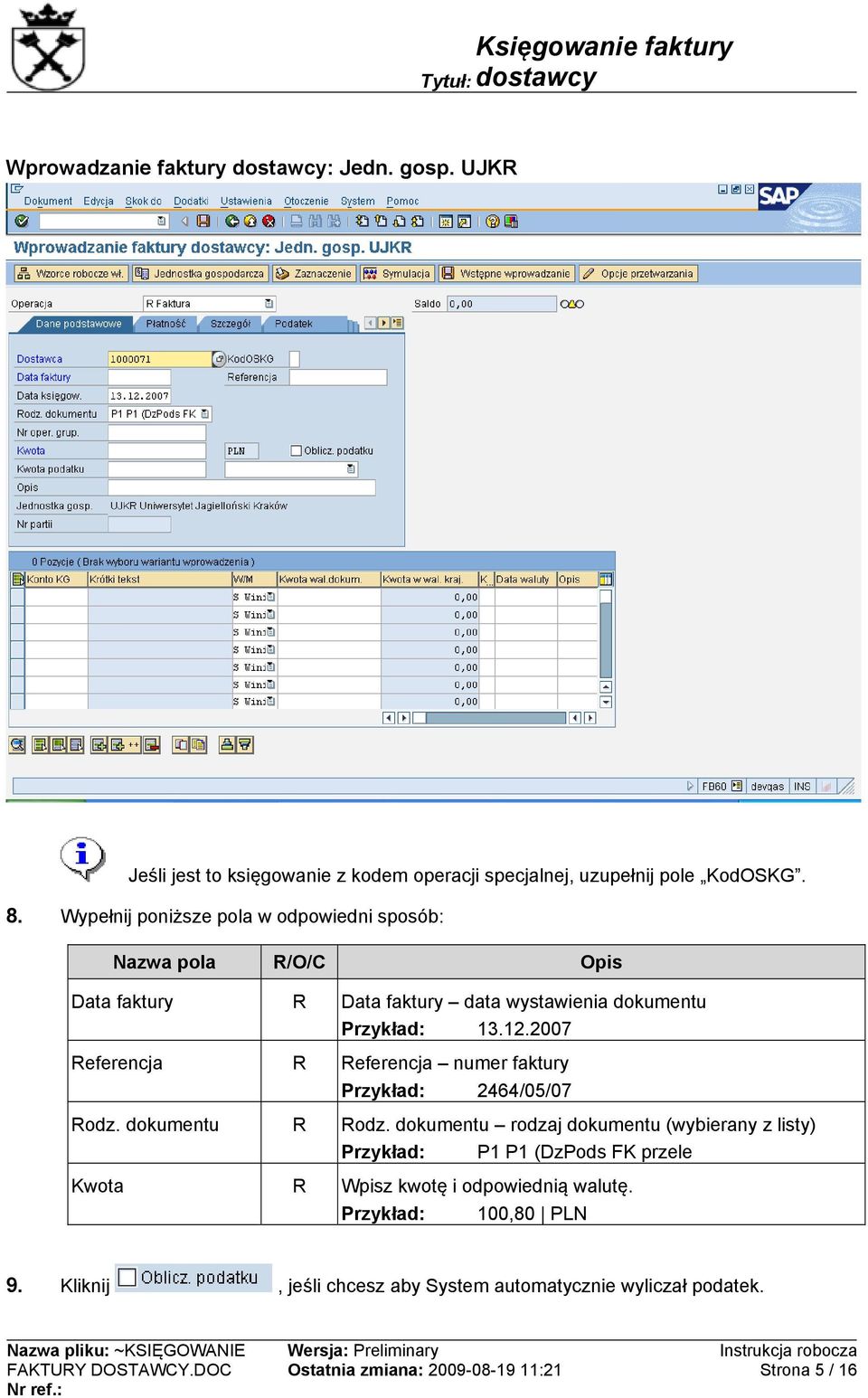Open W/M dropdown in first table row
This screenshot has height=1398, width=868.
tap(271, 597)
